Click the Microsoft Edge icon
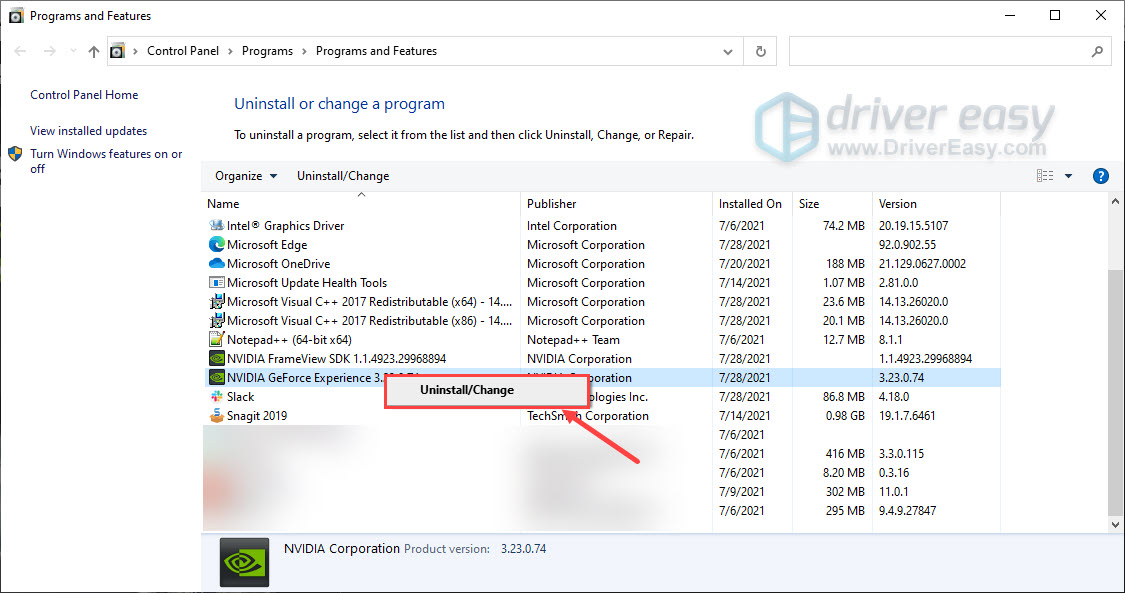Viewport: 1125px width, 593px height. pos(216,244)
